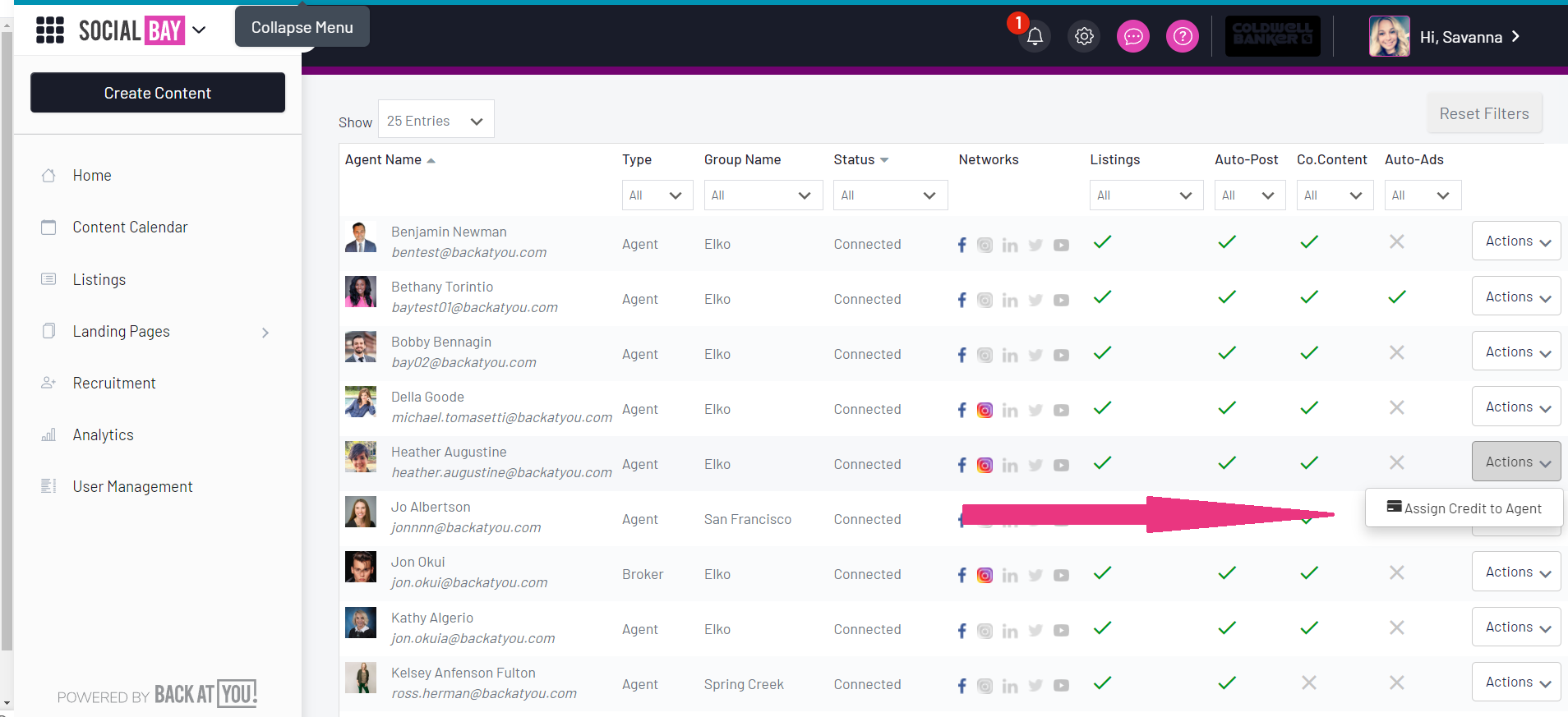Toggle Co.Content X for Kelsey Anfenson Fulton

click(x=1308, y=683)
